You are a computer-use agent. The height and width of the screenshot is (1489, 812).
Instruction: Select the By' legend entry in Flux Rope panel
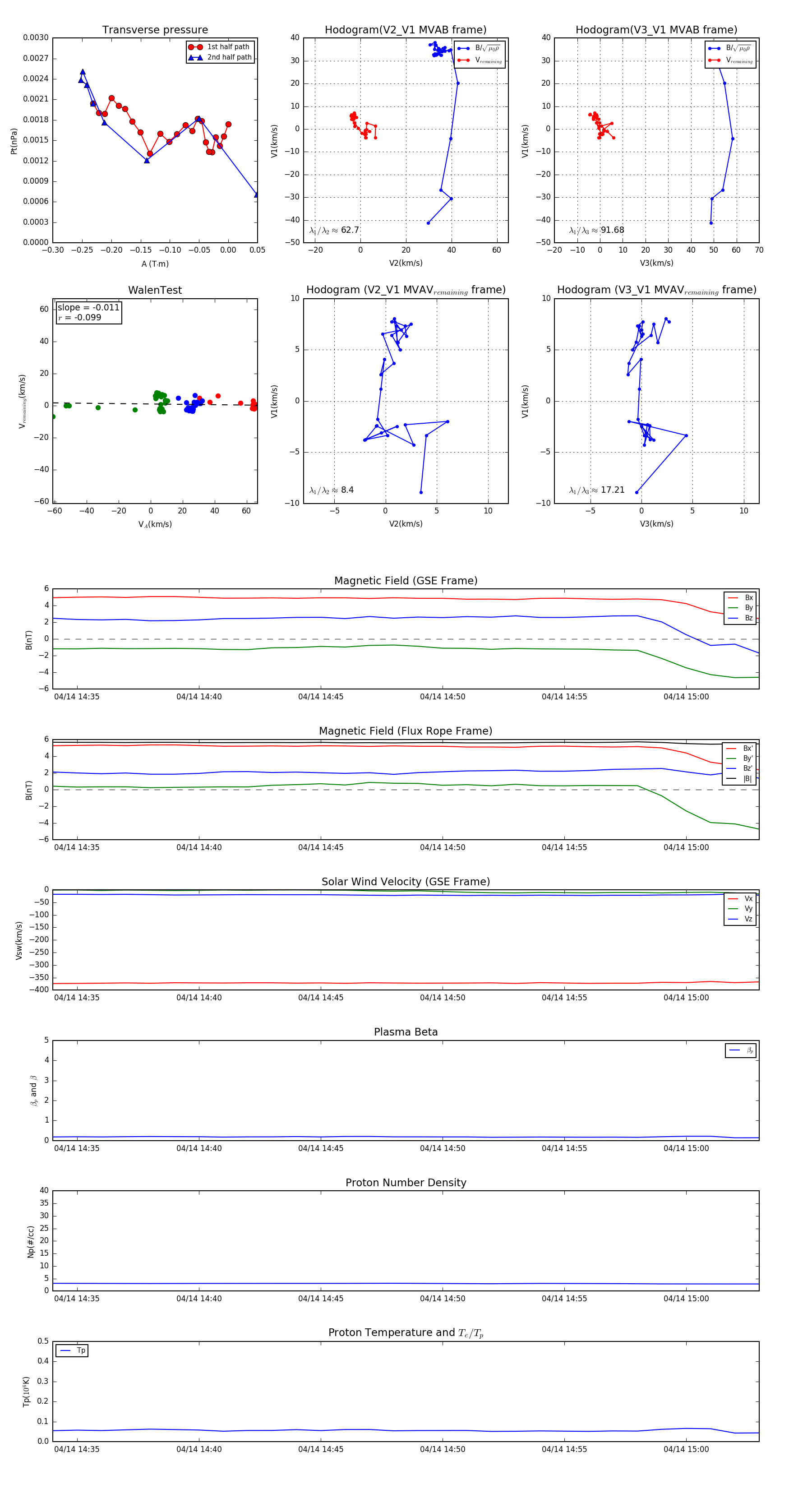coord(739,758)
